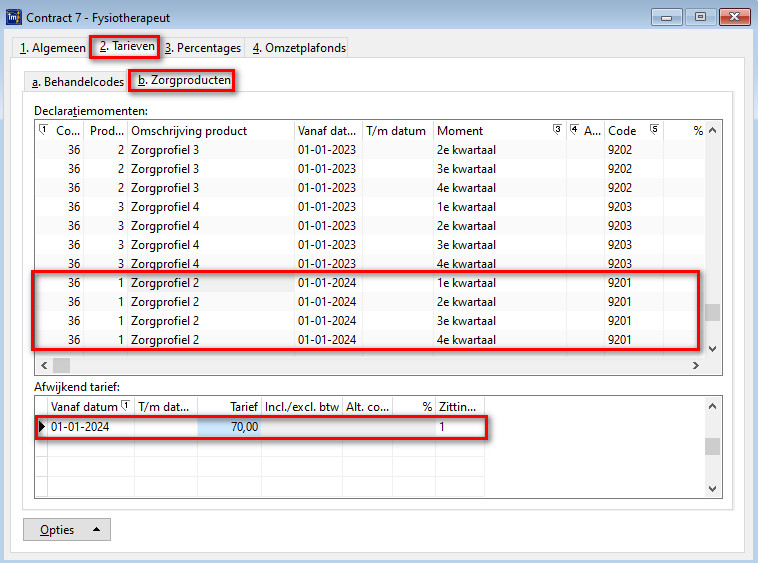Viewport: 758px width, 563px height.
Task: Go to the Omzetplafonds tab
Action: [297, 47]
